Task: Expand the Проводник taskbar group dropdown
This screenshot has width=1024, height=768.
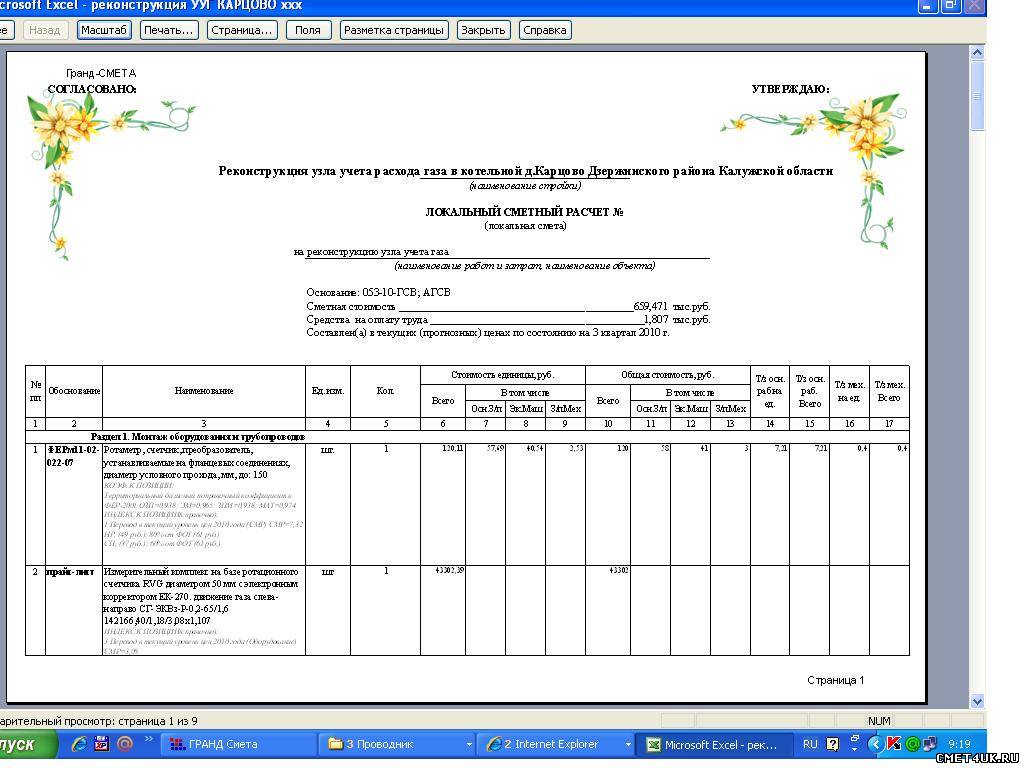Action: point(469,745)
